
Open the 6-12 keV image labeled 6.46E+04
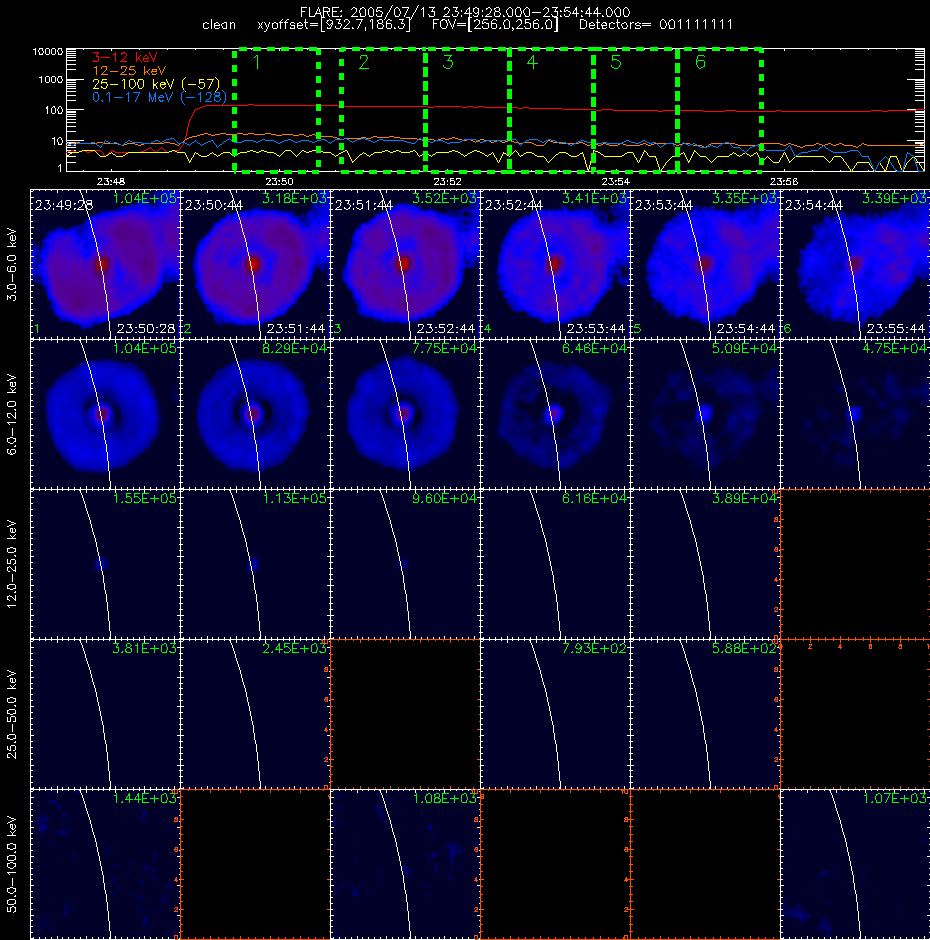click(x=555, y=414)
